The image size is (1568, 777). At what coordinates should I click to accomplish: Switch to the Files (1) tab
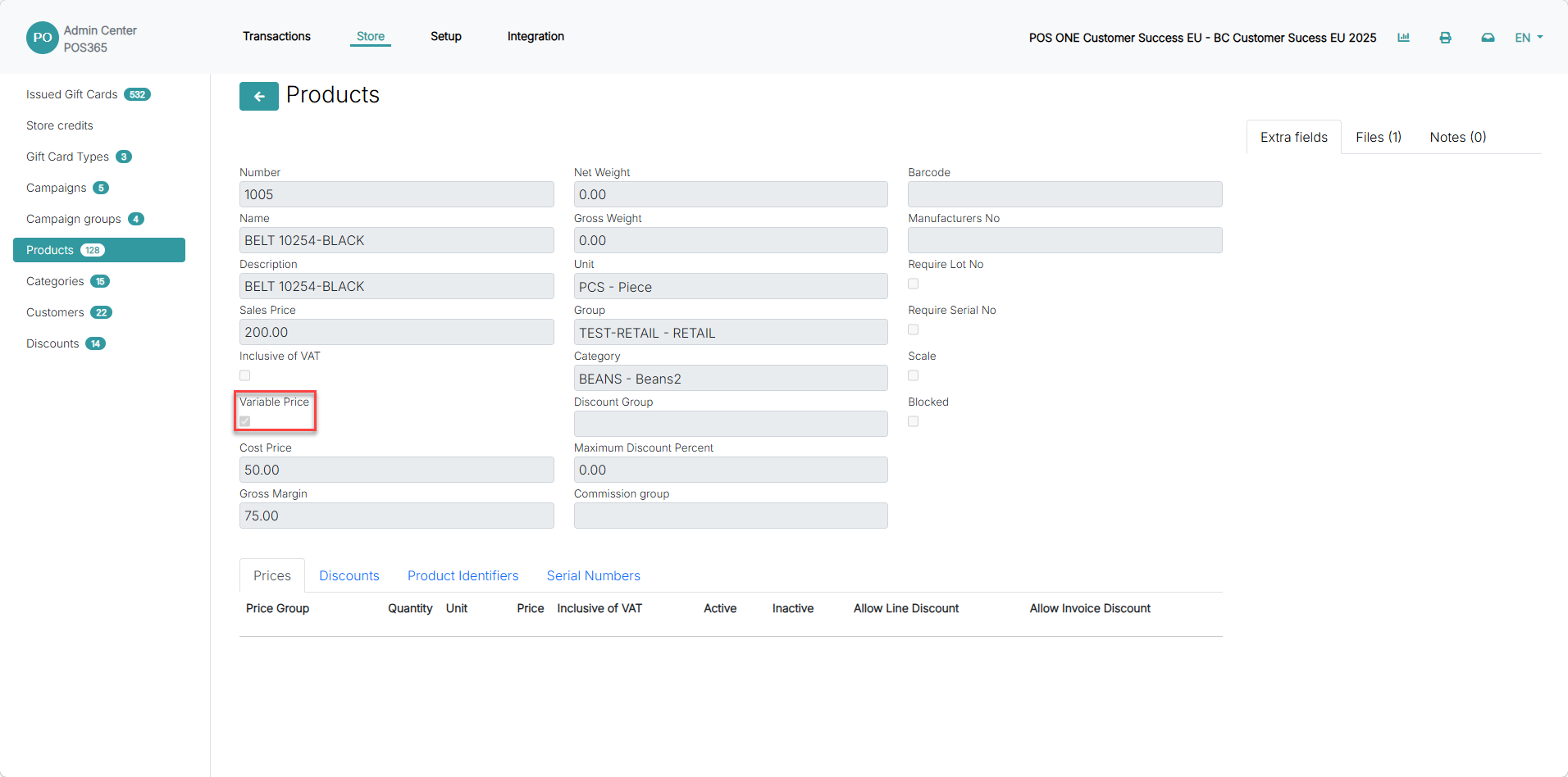click(x=1379, y=137)
